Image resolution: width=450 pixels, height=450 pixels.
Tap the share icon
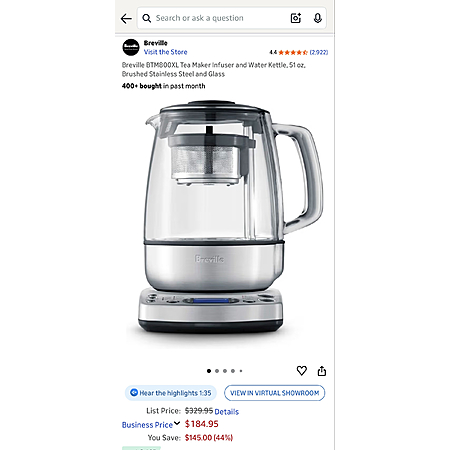pos(322,371)
